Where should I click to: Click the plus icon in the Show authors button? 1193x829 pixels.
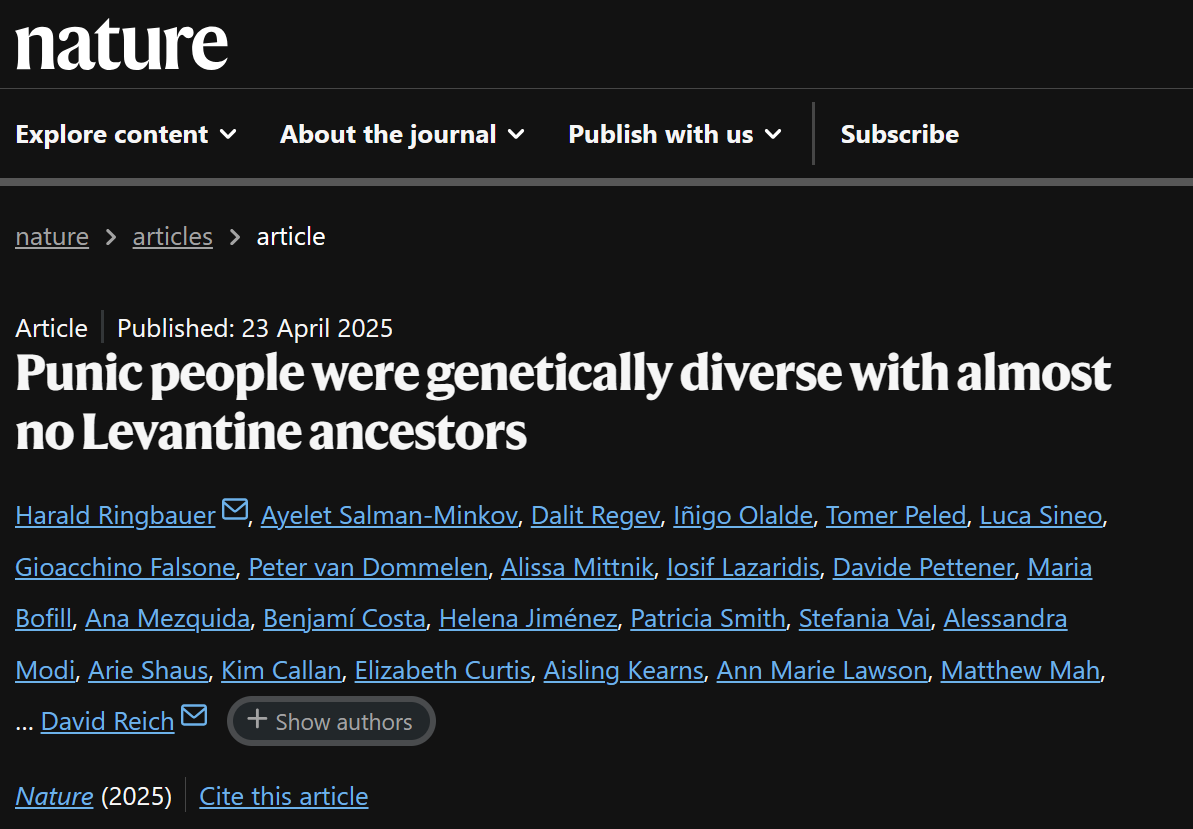(257, 719)
